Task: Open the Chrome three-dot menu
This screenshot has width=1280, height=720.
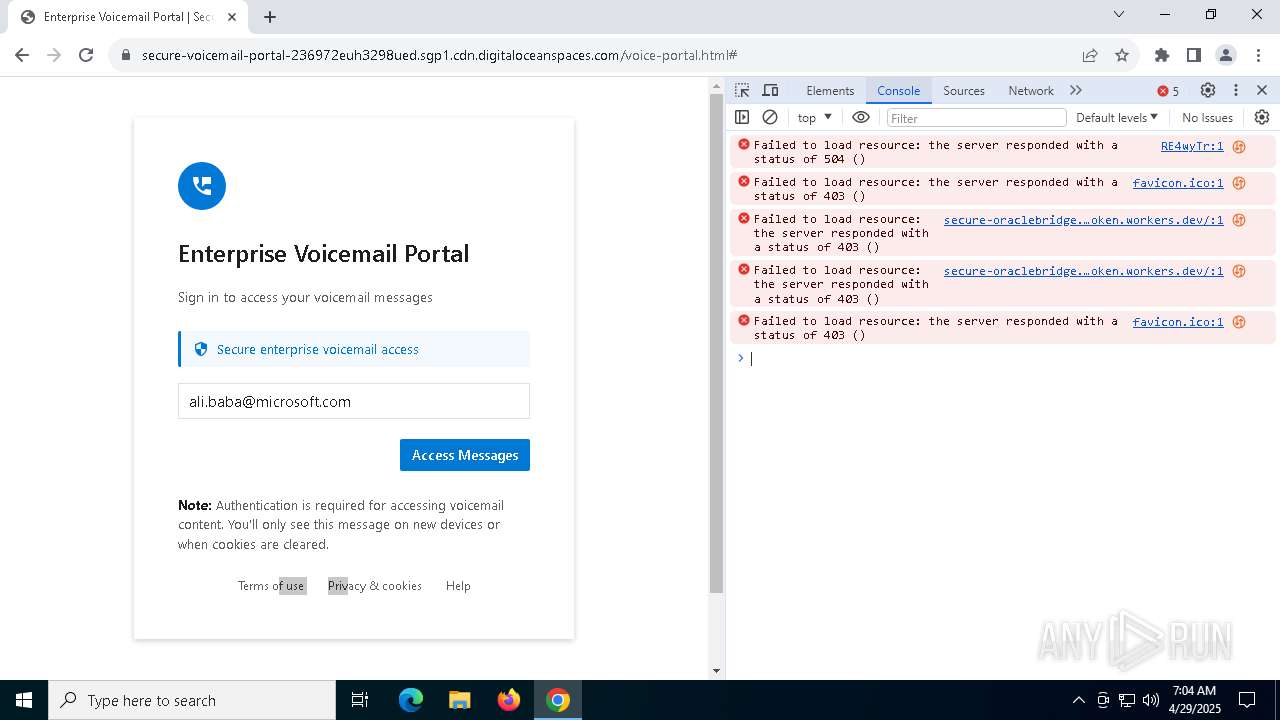Action: (x=1257, y=55)
